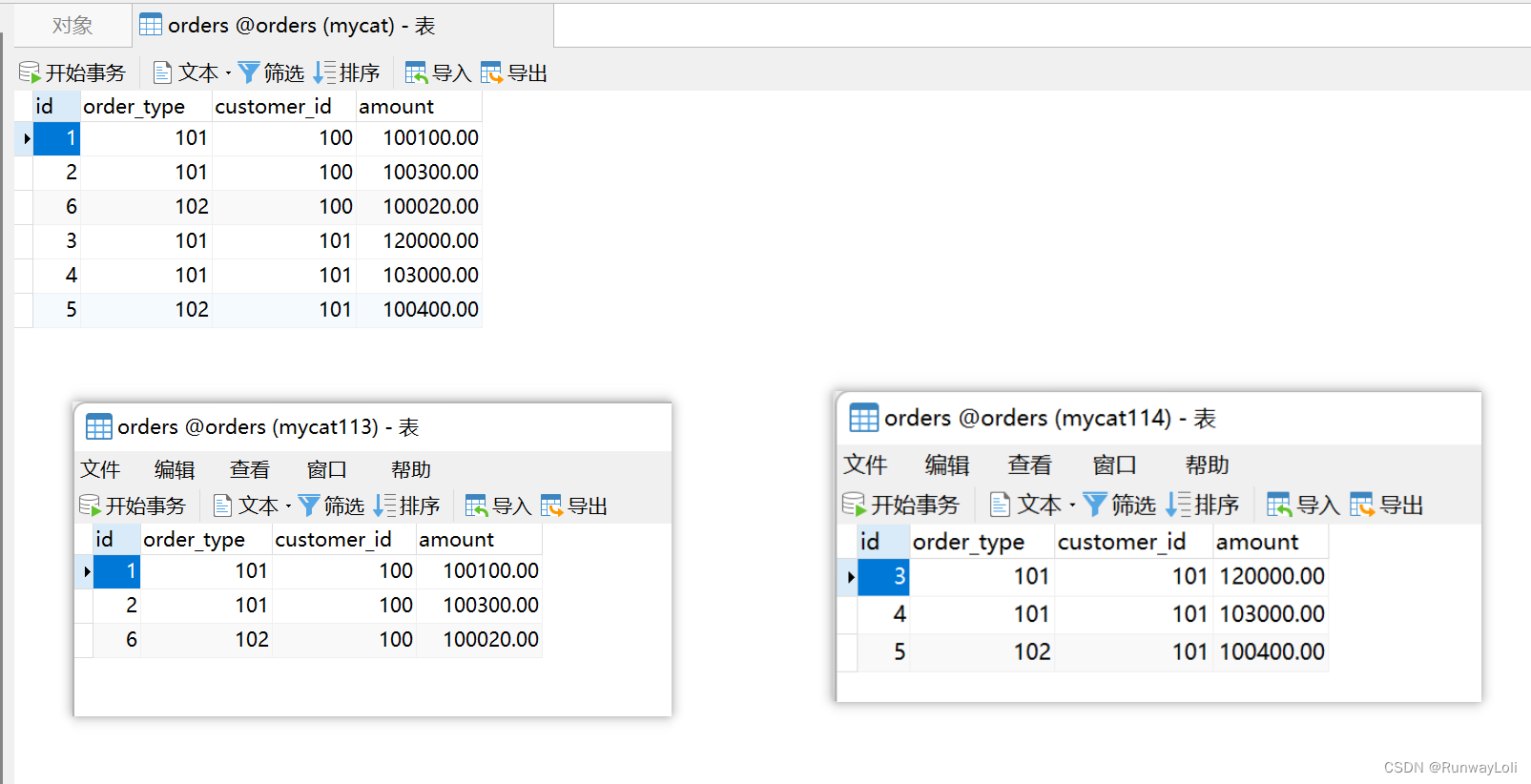The image size is (1531, 784).
Task: Select amount cell 100020.00 in main mycat table
Action: [420, 207]
